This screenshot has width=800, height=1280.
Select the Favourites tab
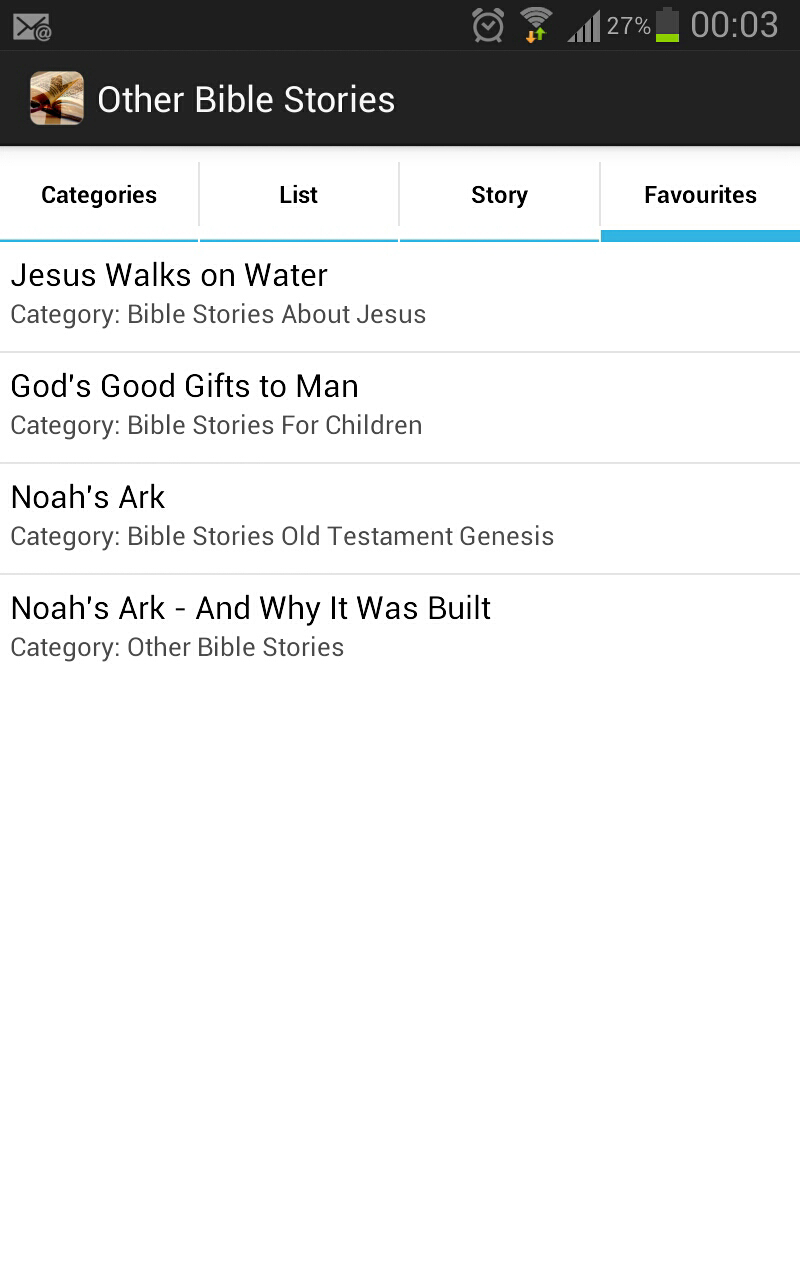click(700, 195)
